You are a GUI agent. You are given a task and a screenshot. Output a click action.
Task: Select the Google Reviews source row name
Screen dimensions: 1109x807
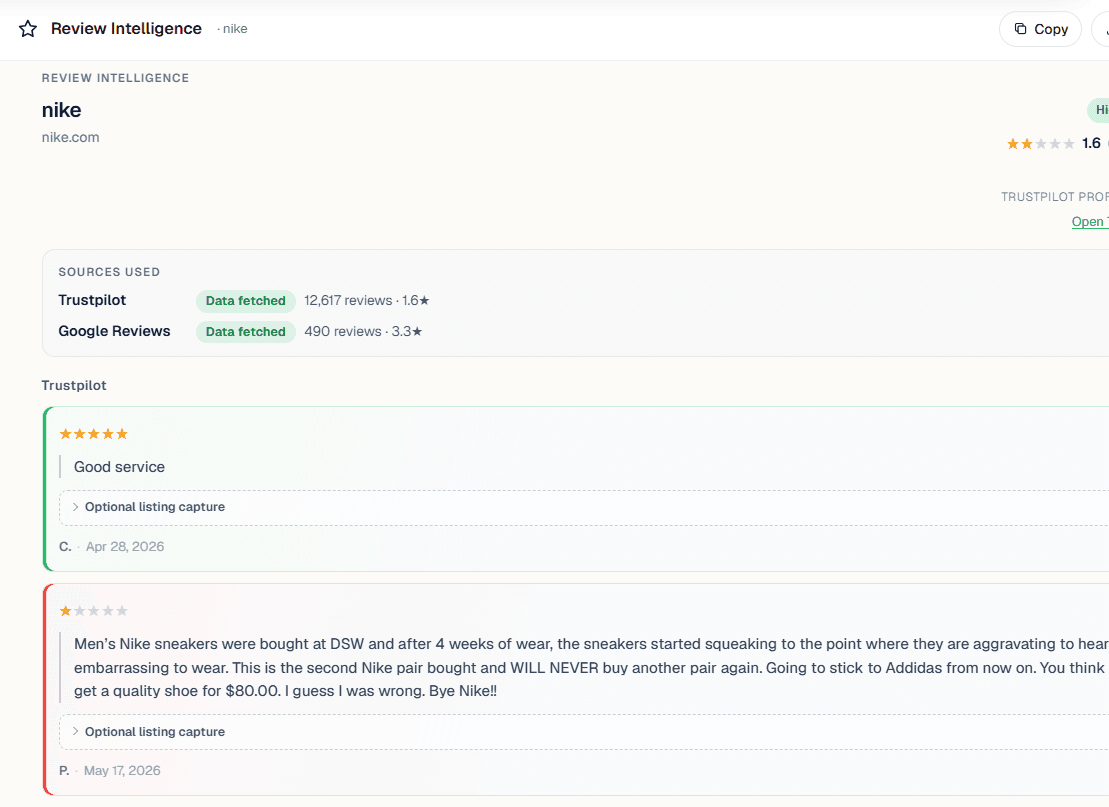114,331
